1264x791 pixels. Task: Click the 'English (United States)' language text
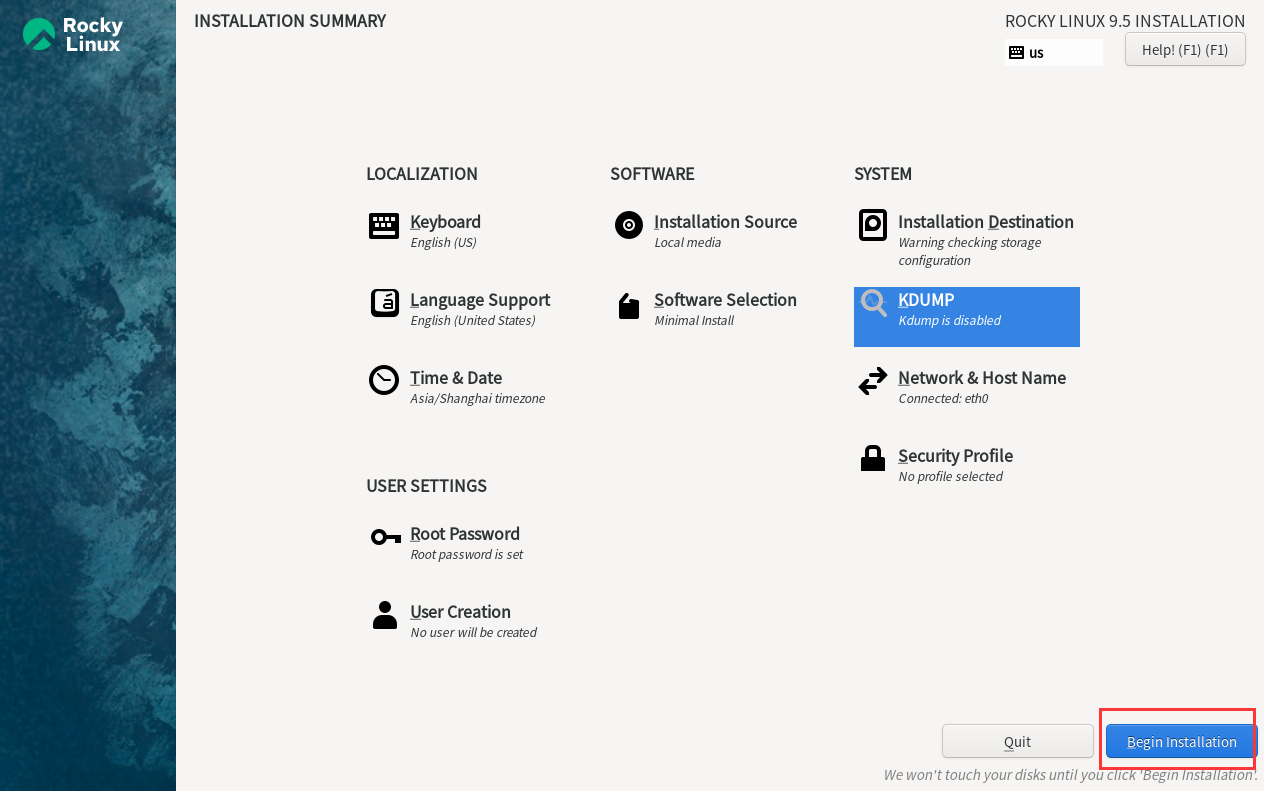coord(472,321)
